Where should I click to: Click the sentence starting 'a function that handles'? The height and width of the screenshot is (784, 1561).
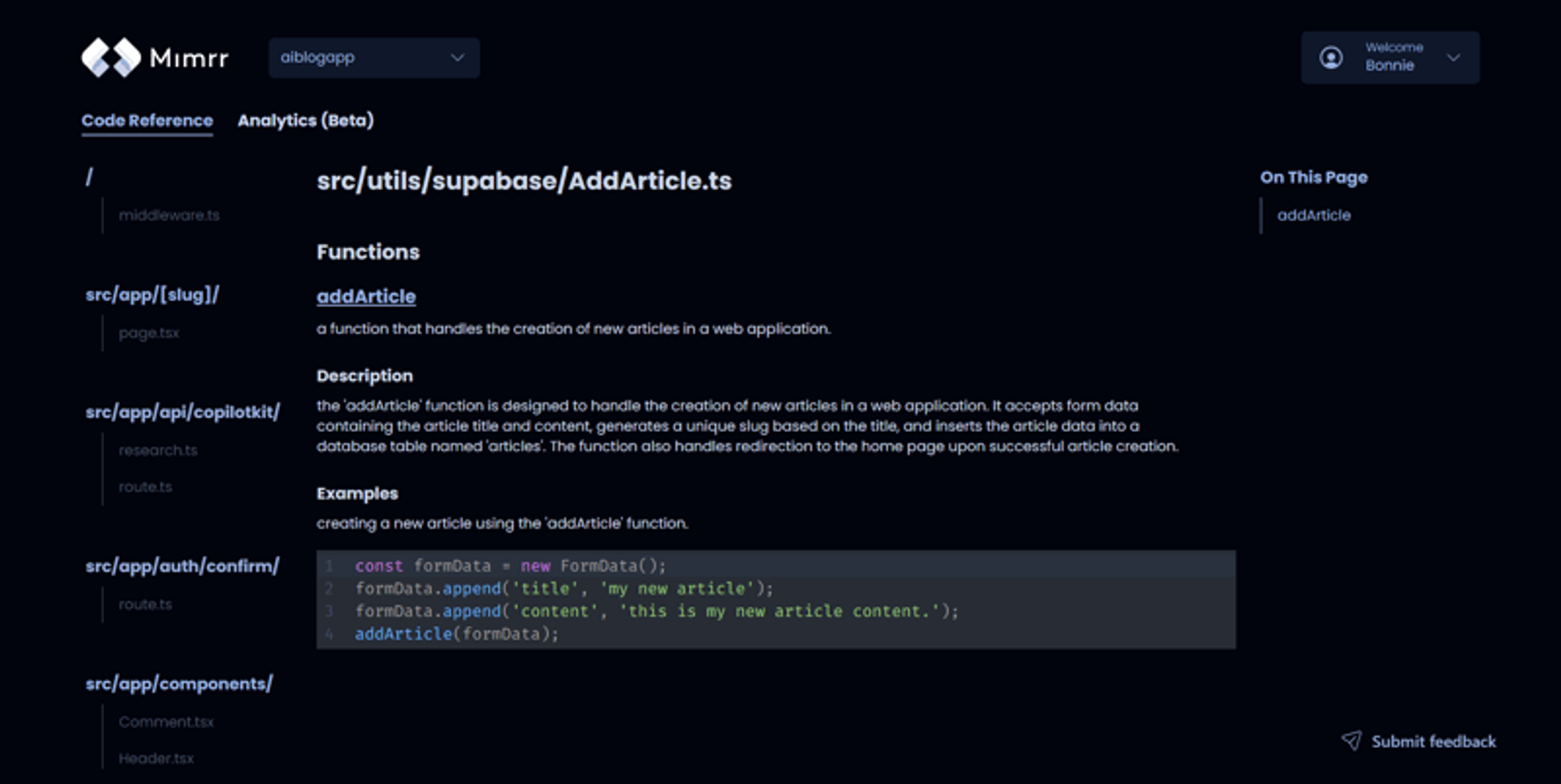coord(574,329)
